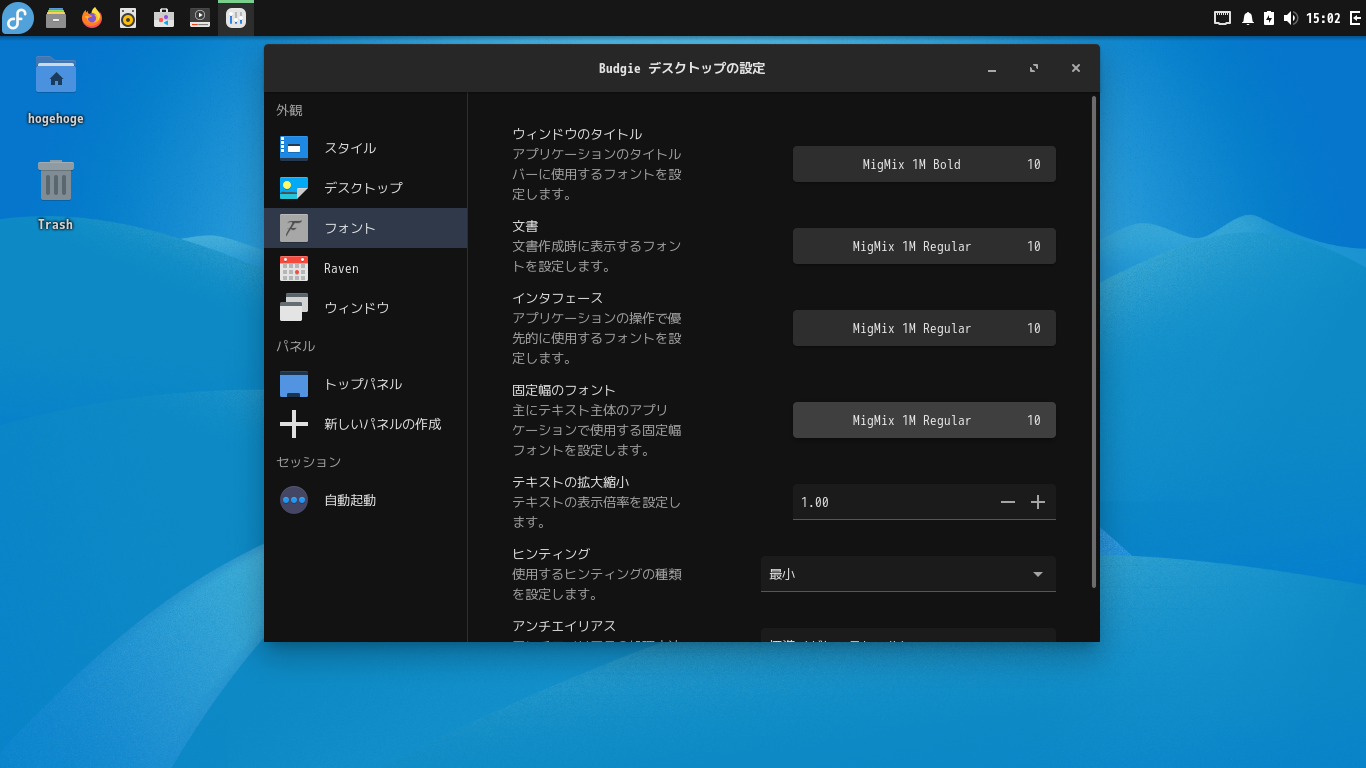Image resolution: width=1366 pixels, height=768 pixels.
Task: Open the 15:02 clock in panel
Action: tap(1323, 18)
